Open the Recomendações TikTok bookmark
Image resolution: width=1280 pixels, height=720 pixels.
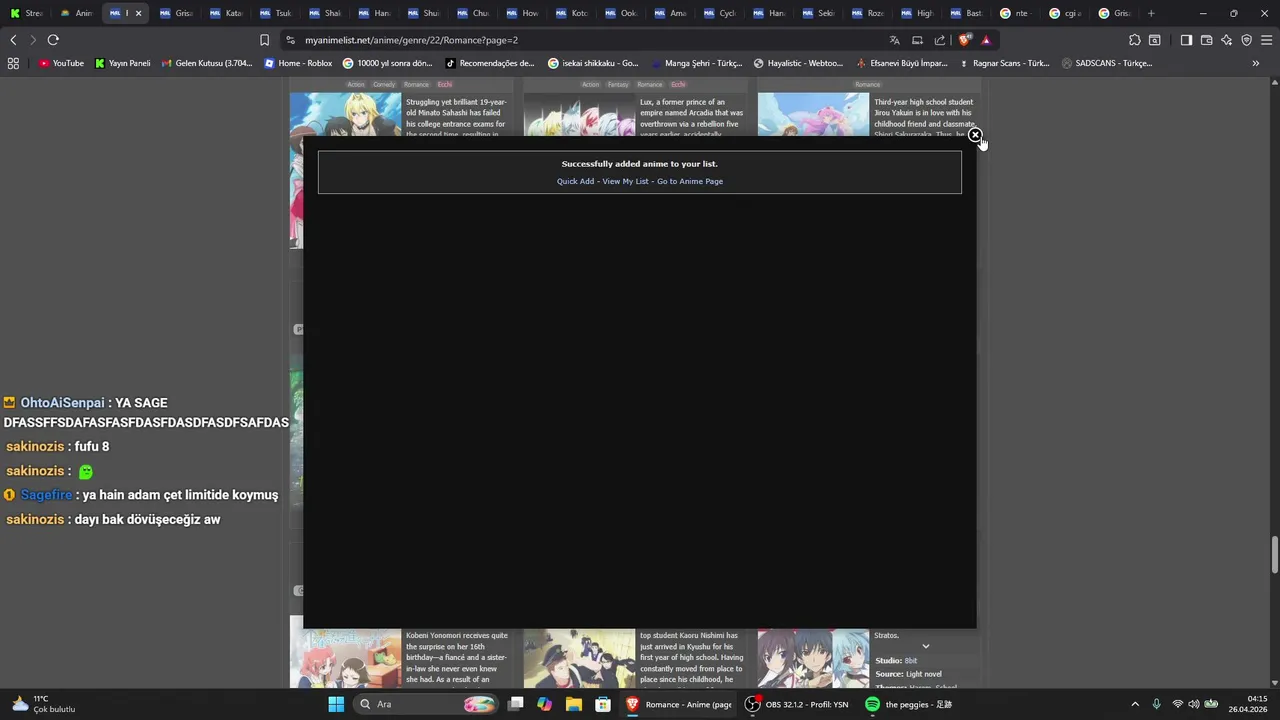point(489,63)
